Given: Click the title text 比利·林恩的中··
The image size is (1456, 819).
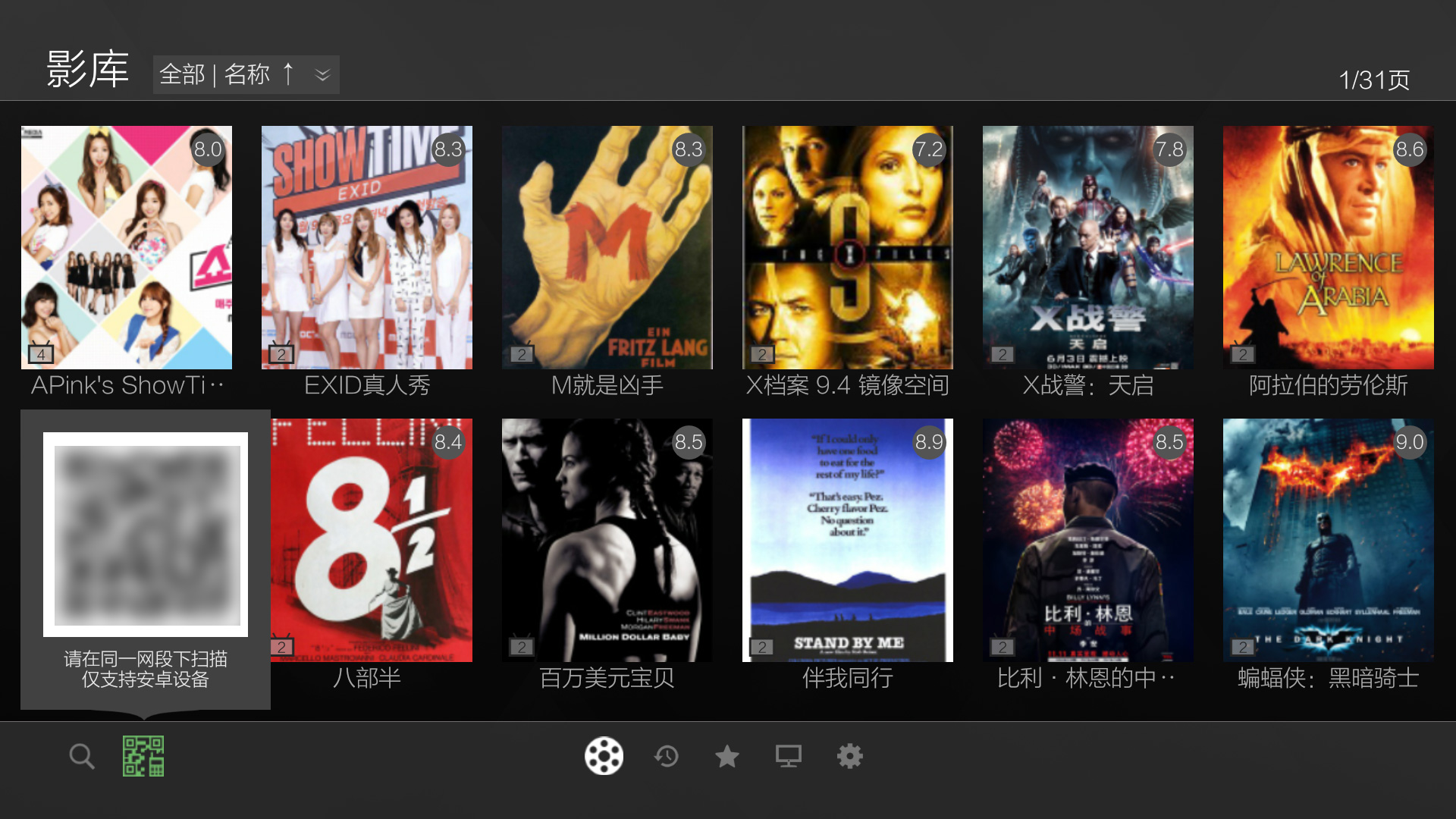Looking at the screenshot, I should (x=1087, y=678).
